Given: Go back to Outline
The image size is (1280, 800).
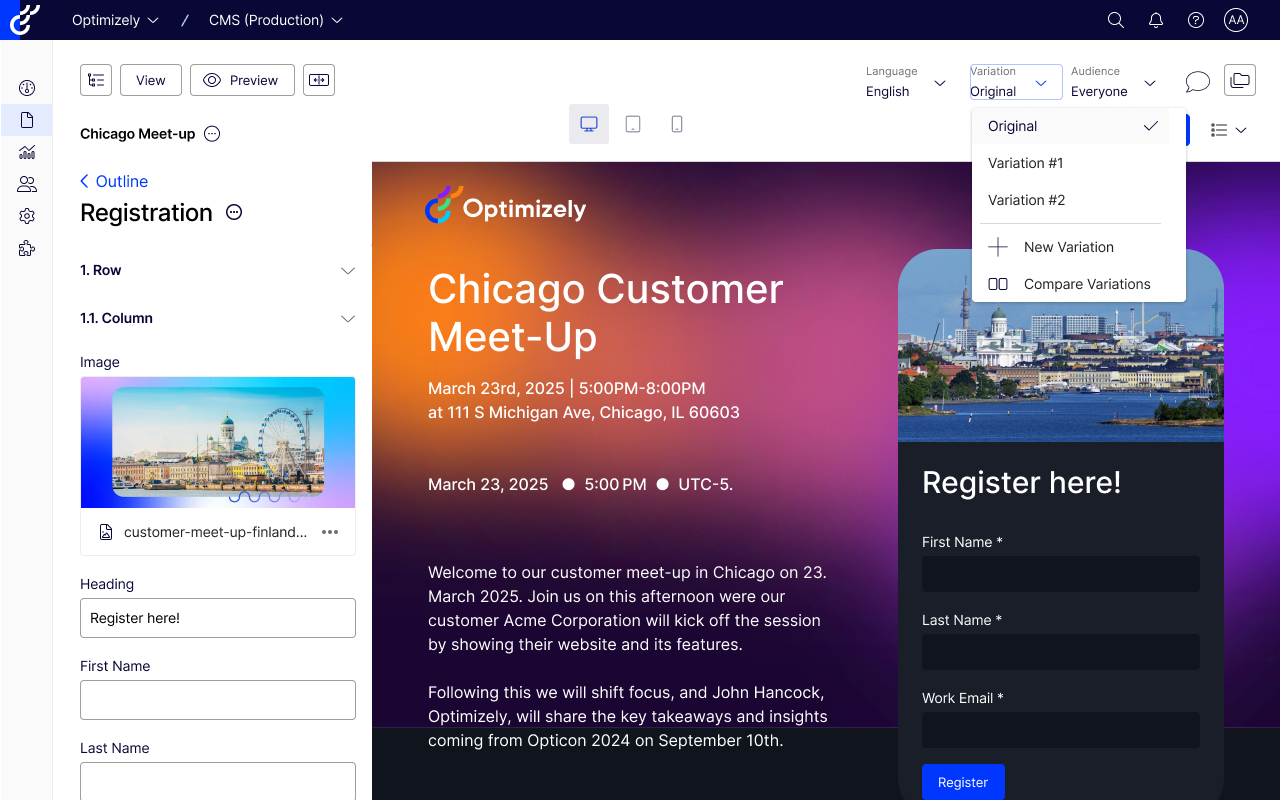Looking at the screenshot, I should tap(114, 181).
